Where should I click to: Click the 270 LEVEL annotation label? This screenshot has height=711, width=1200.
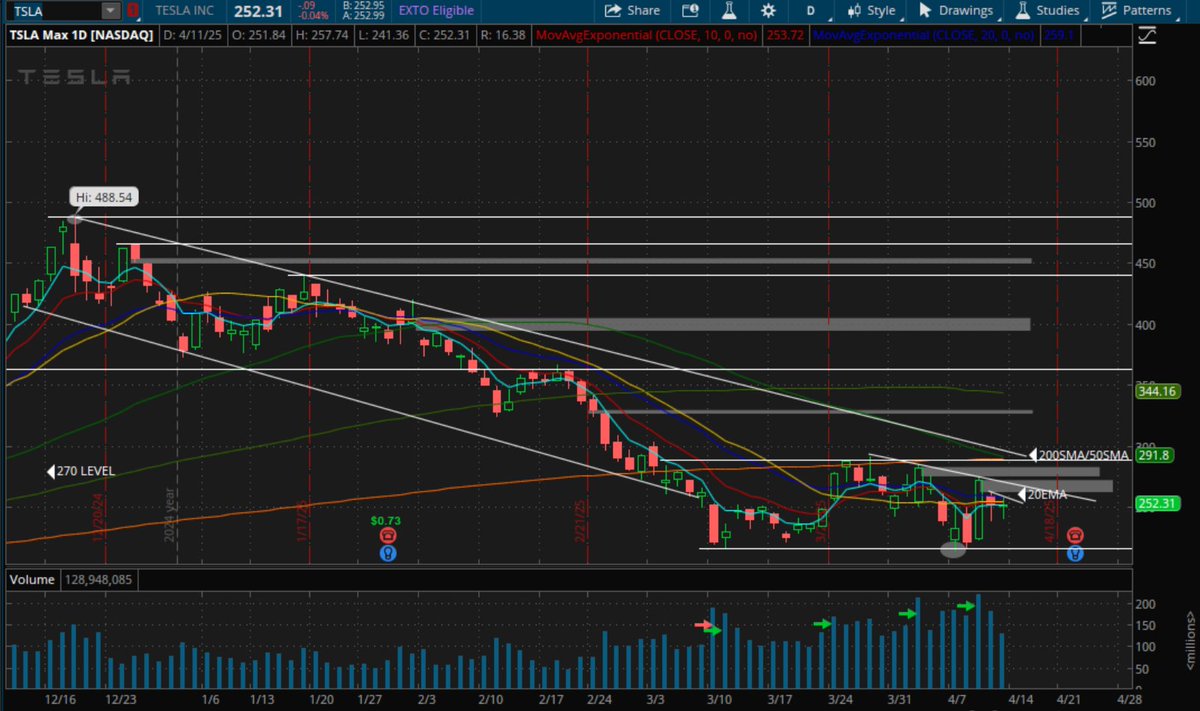pos(86,471)
